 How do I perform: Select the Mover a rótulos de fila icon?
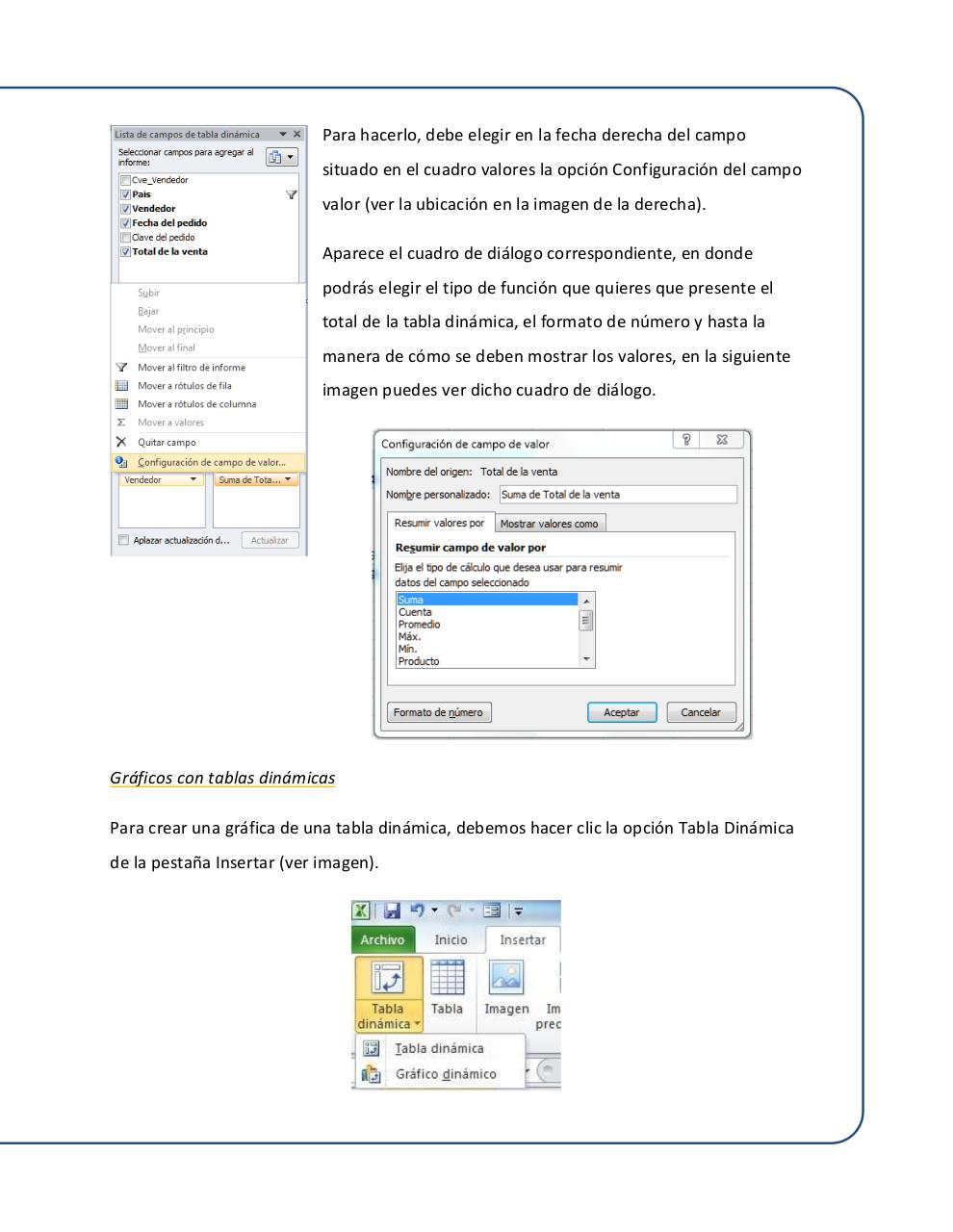tap(121, 385)
